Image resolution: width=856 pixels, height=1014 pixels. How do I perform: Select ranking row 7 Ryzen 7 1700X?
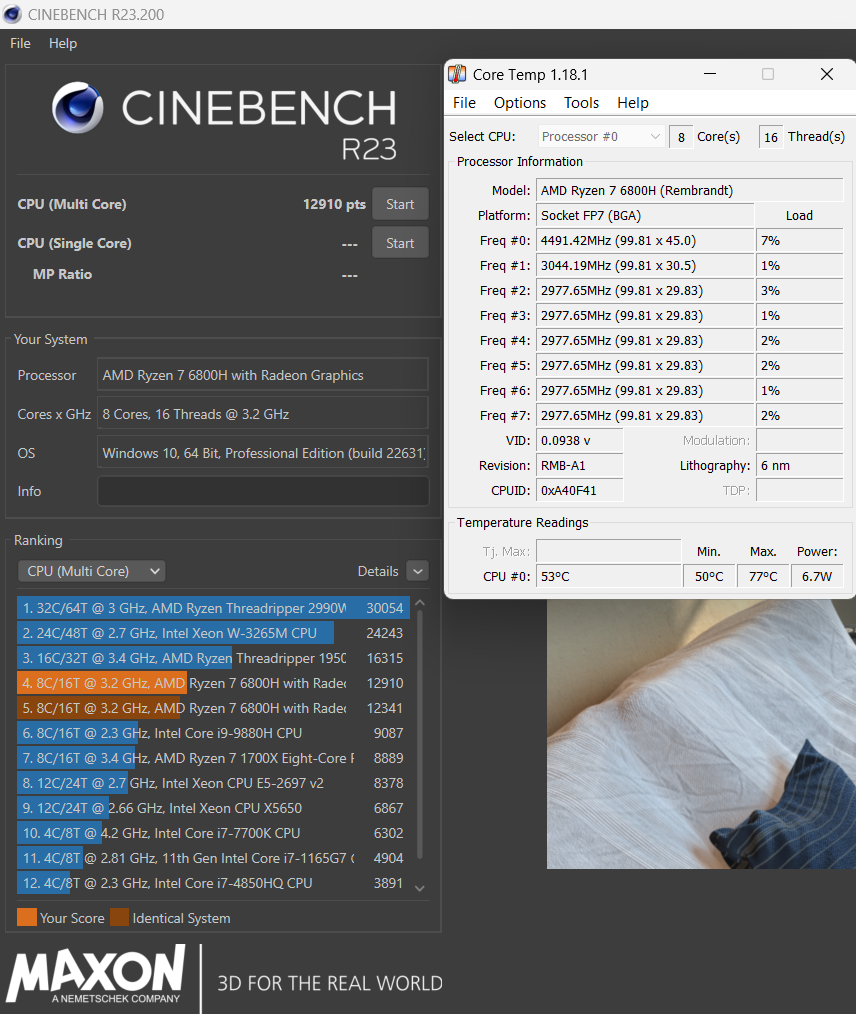pos(213,758)
